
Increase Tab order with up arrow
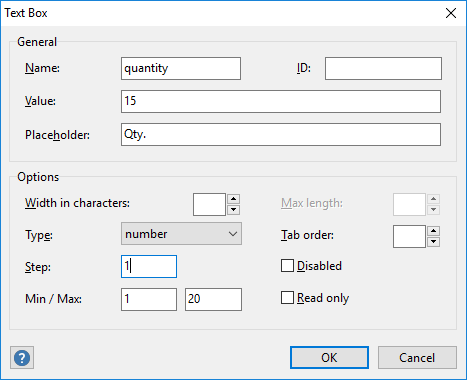(433, 231)
